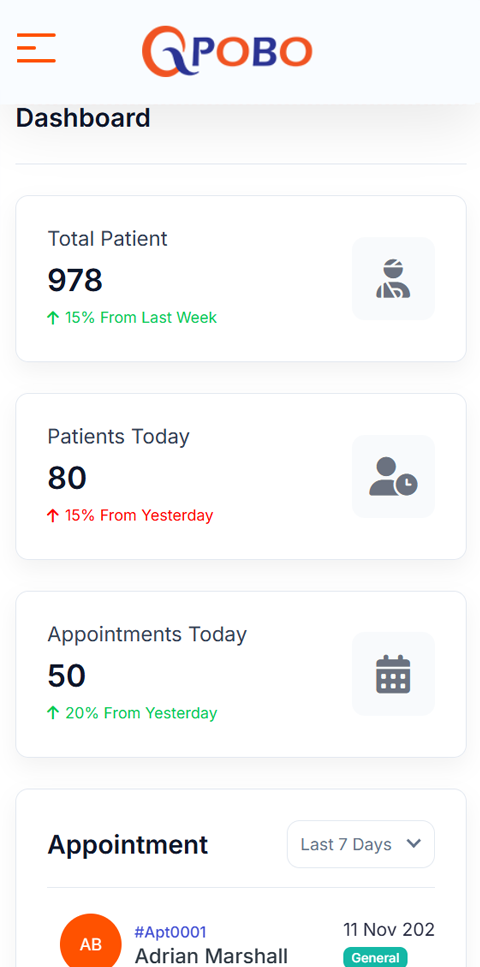Open the Appointments Today card
This screenshot has width=480, height=967.
pyautogui.click(x=241, y=674)
